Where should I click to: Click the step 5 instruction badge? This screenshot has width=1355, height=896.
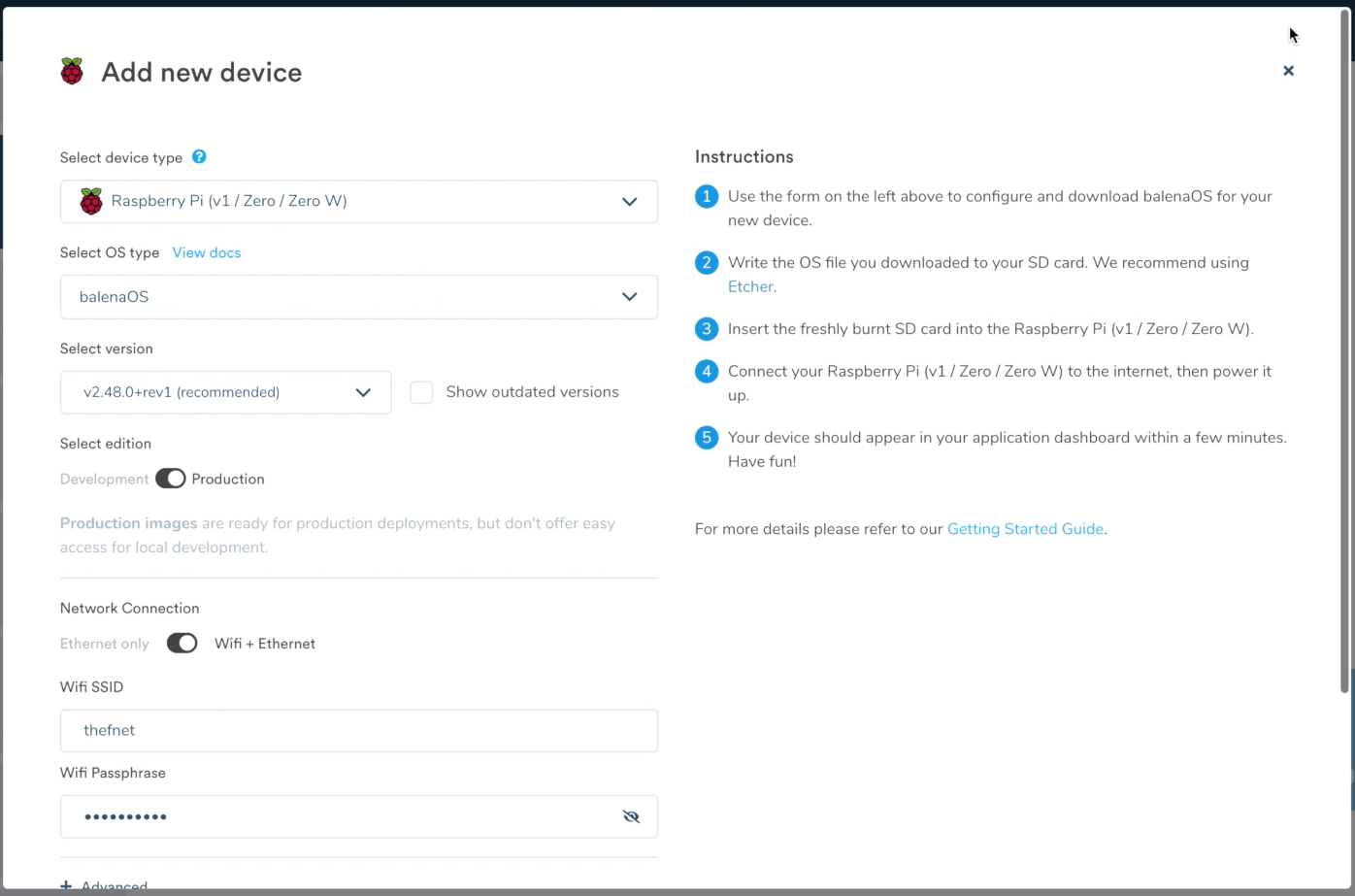click(707, 438)
